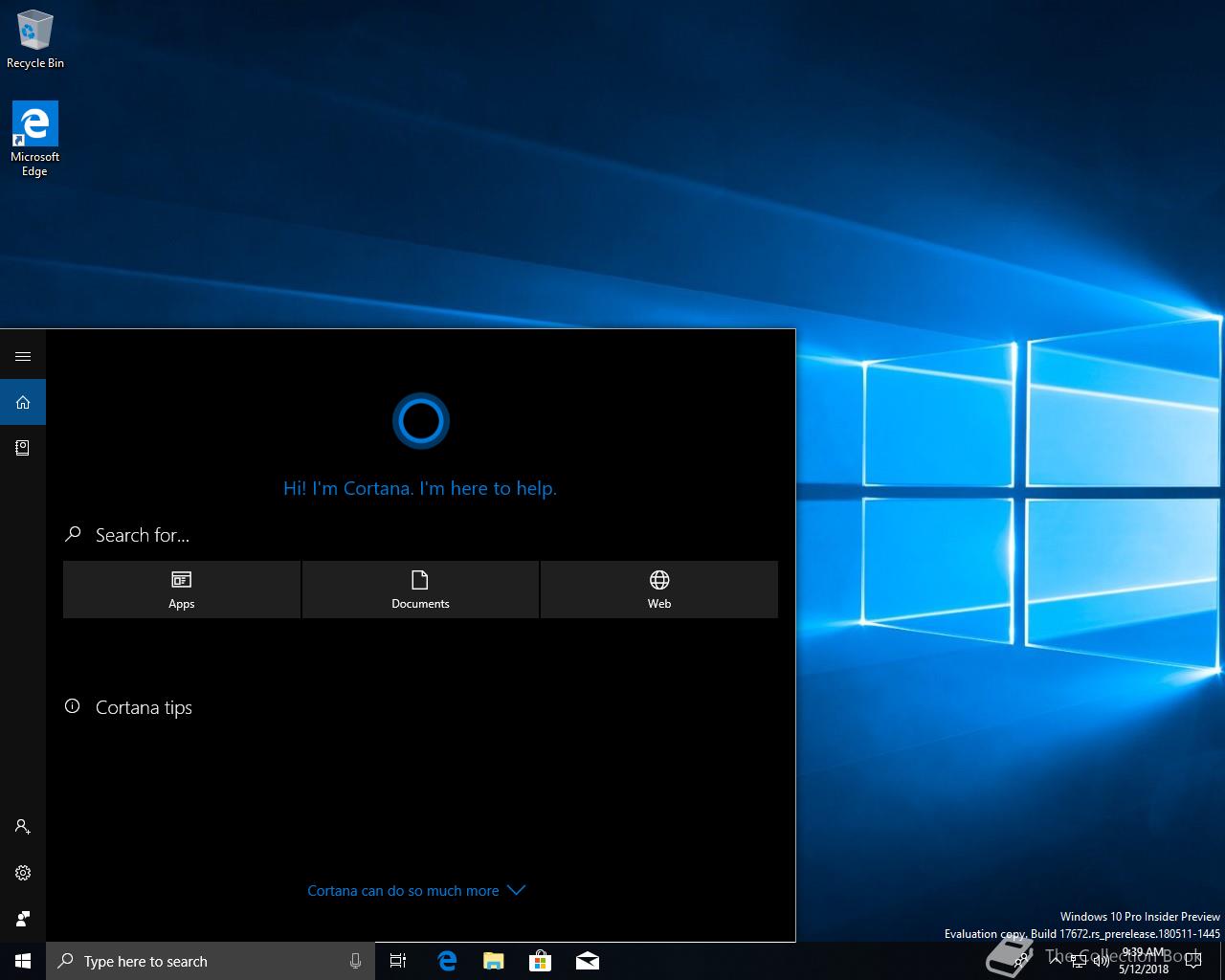Screen dimensions: 1225x980
Task: Click the Search for magnifier icon
Action: pyautogui.click(x=73, y=534)
